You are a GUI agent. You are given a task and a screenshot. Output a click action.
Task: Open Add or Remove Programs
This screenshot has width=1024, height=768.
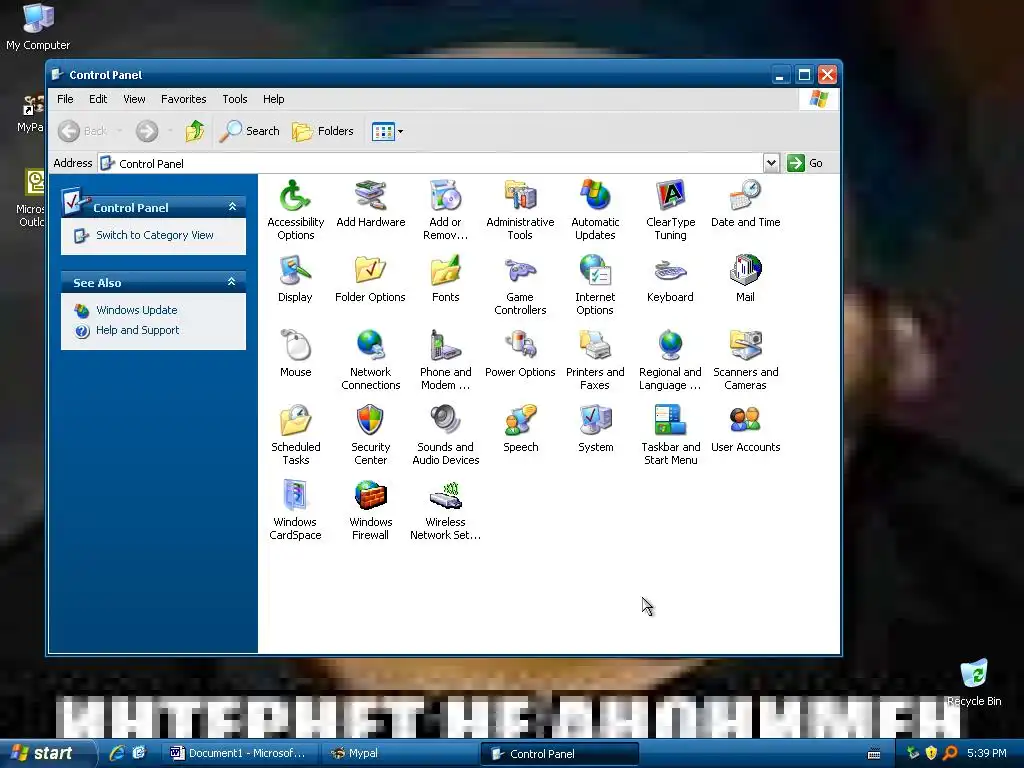coord(445,210)
